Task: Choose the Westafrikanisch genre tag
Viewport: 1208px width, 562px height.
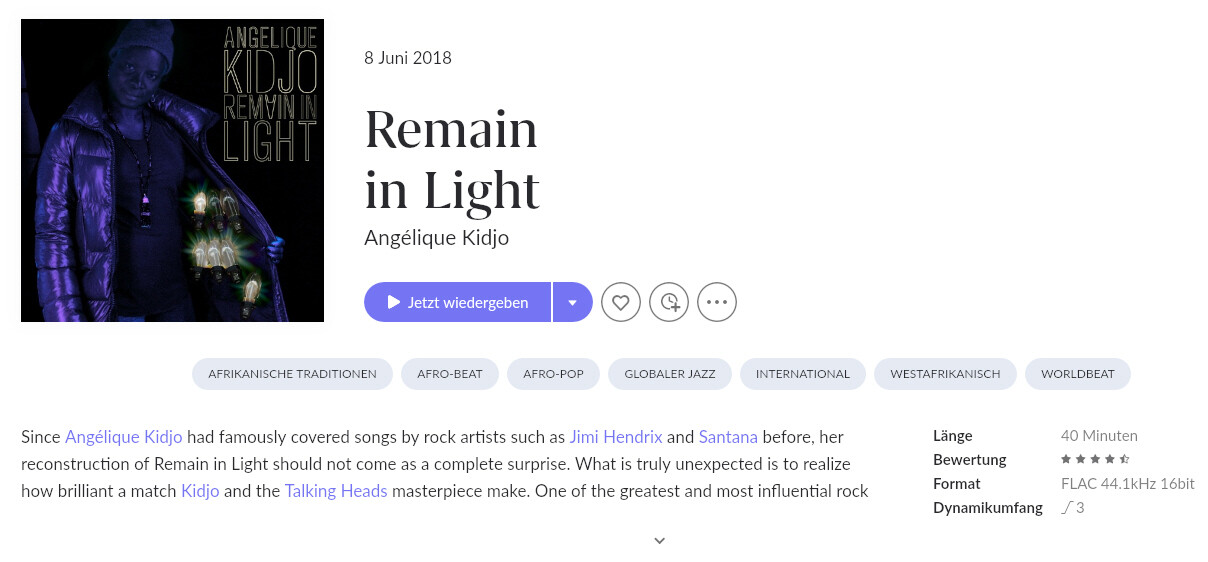Action: click(945, 374)
